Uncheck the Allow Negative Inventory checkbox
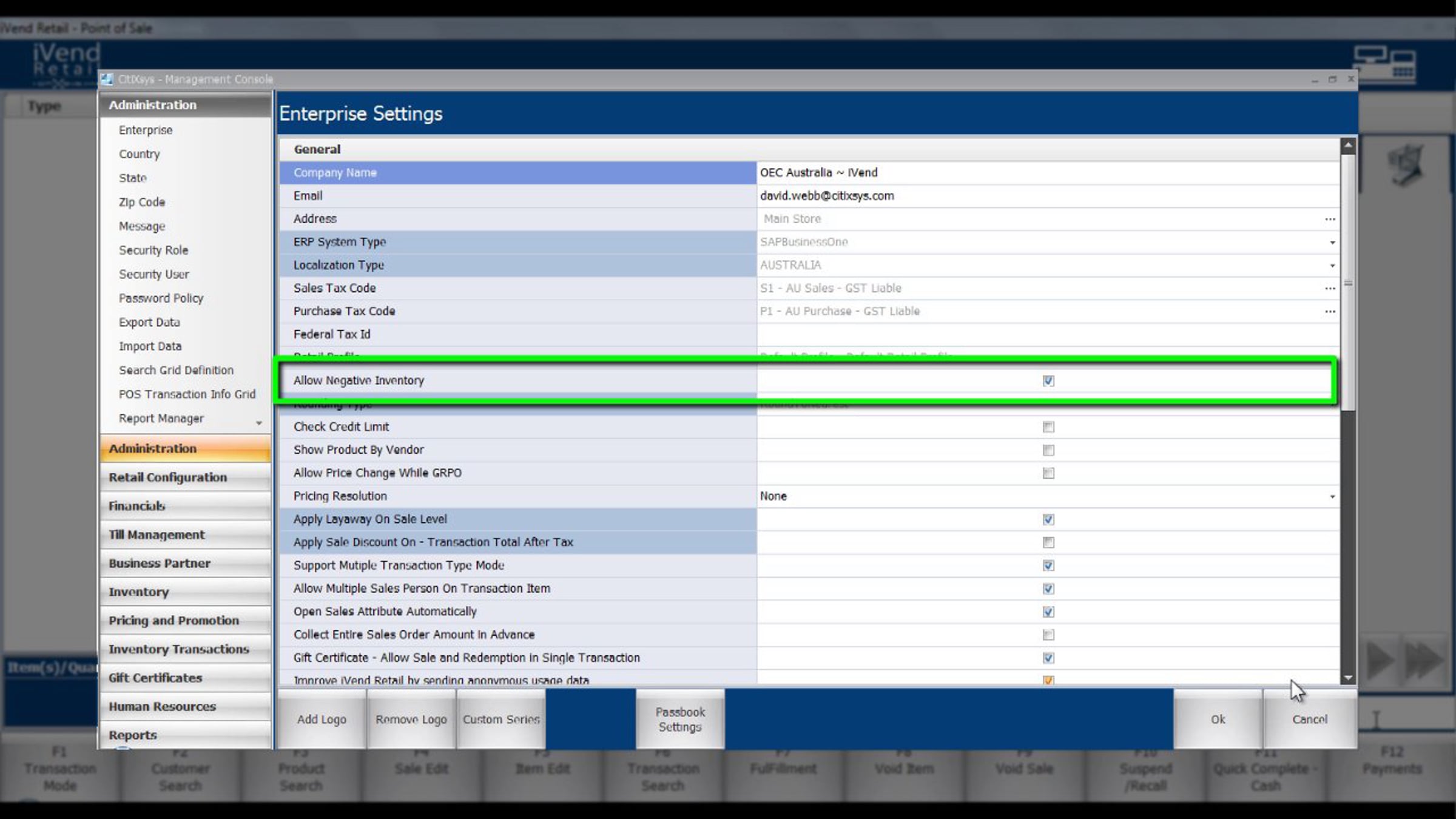The width and height of the screenshot is (1456, 819). coord(1048,381)
